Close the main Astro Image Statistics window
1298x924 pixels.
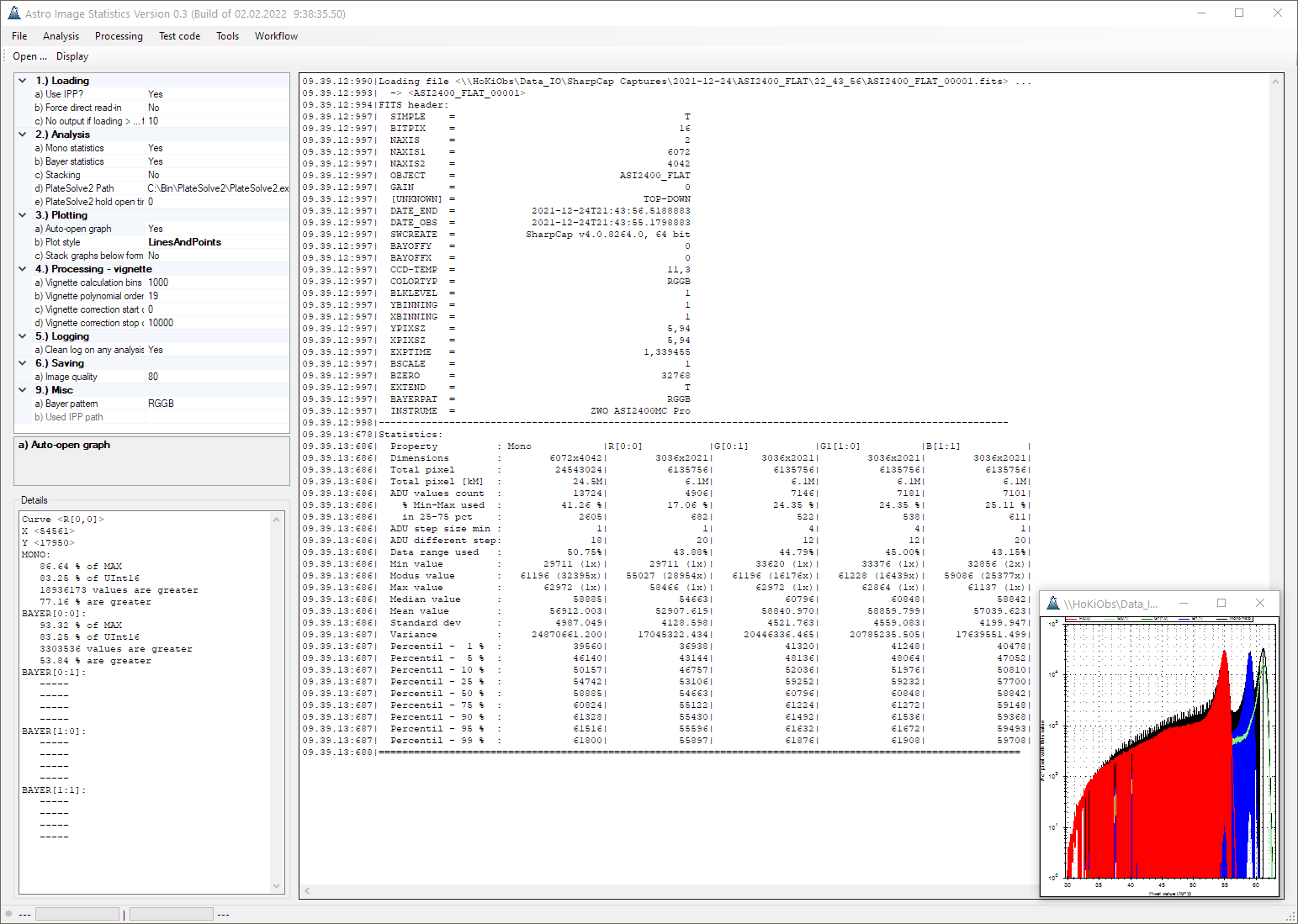(x=1278, y=13)
